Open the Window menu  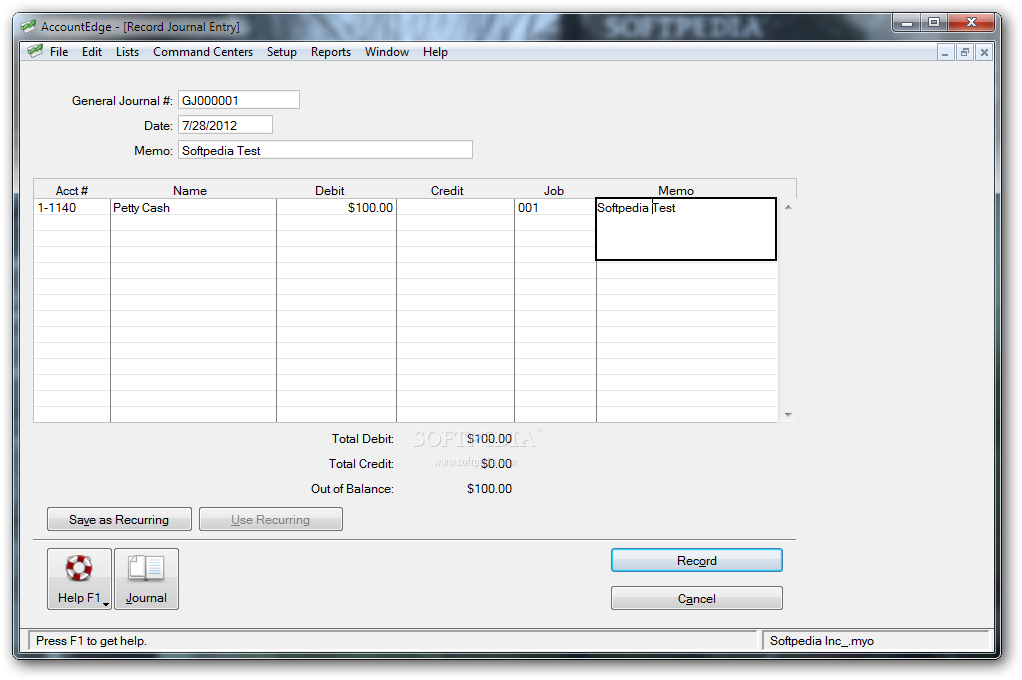[387, 52]
